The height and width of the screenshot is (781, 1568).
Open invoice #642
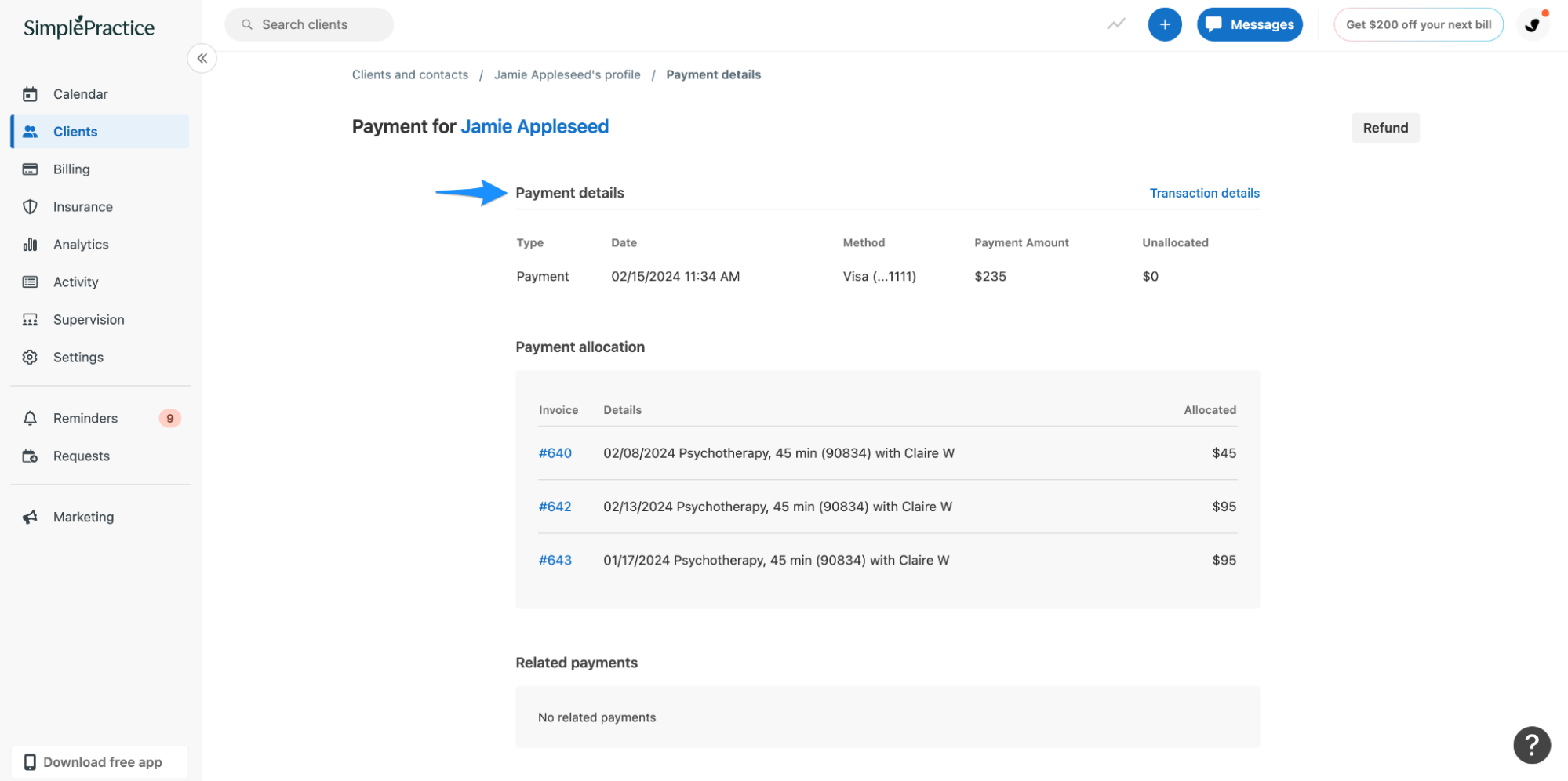[555, 507]
